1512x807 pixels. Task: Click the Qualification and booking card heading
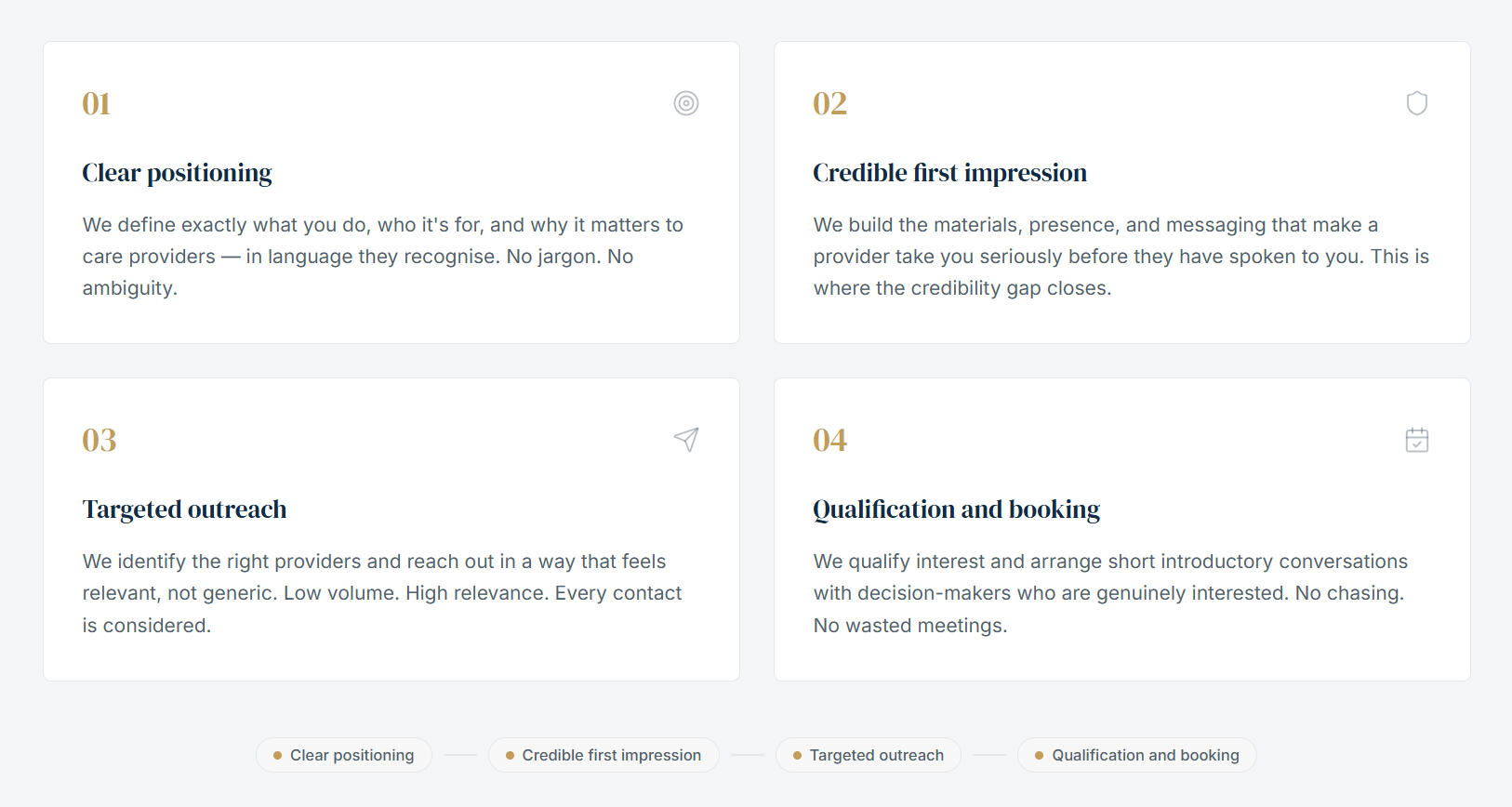point(956,509)
